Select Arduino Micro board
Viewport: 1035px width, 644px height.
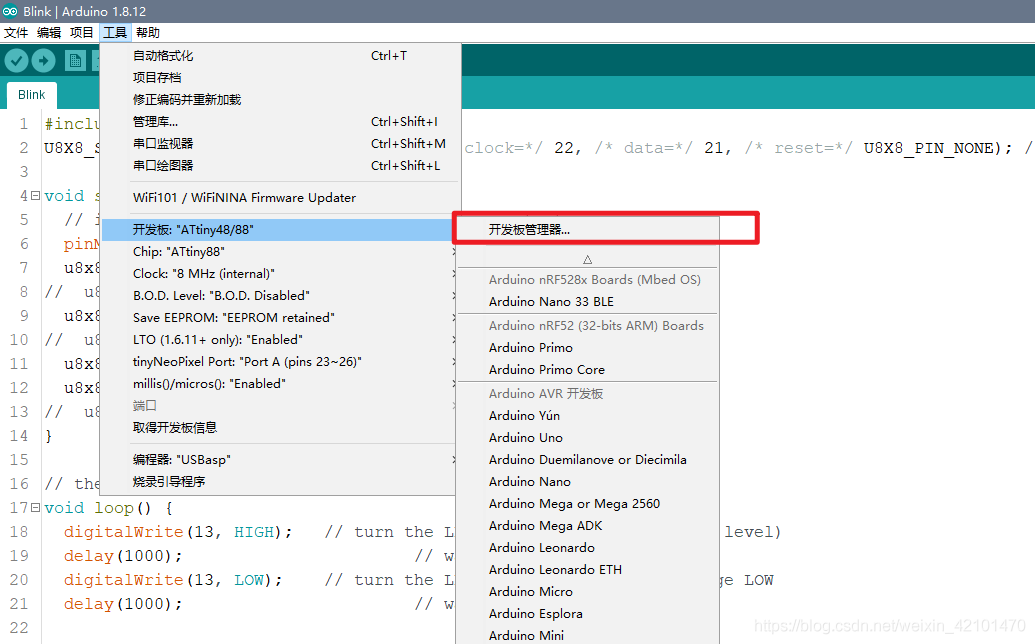click(587, 592)
